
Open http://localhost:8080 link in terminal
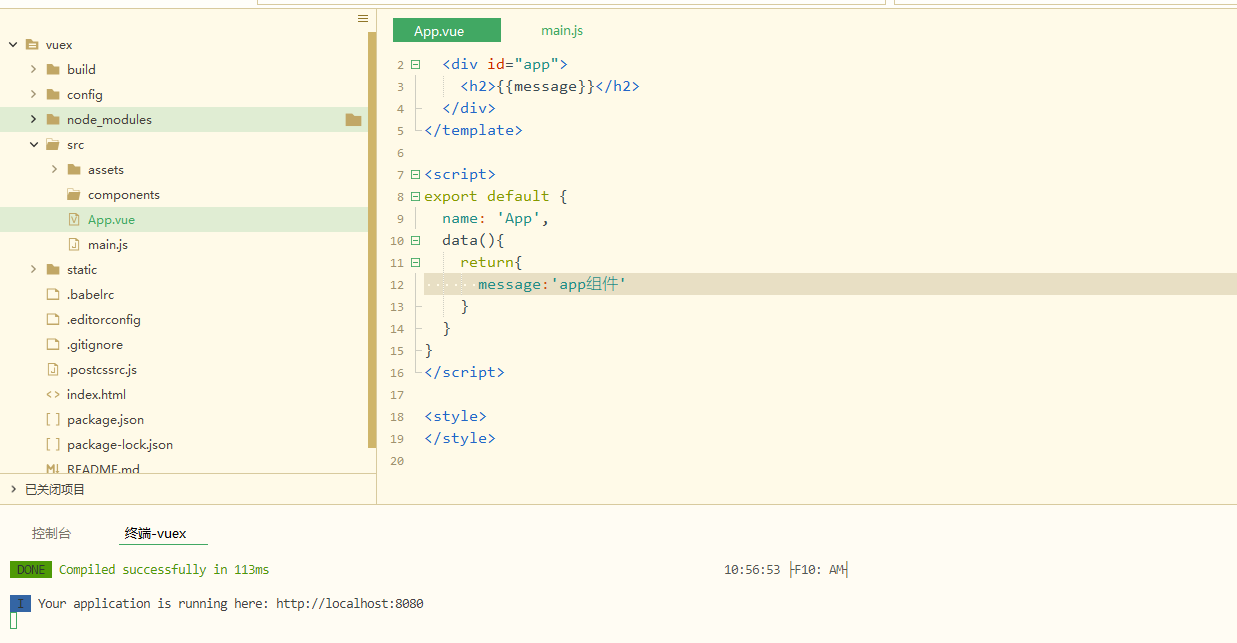(x=350, y=603)
